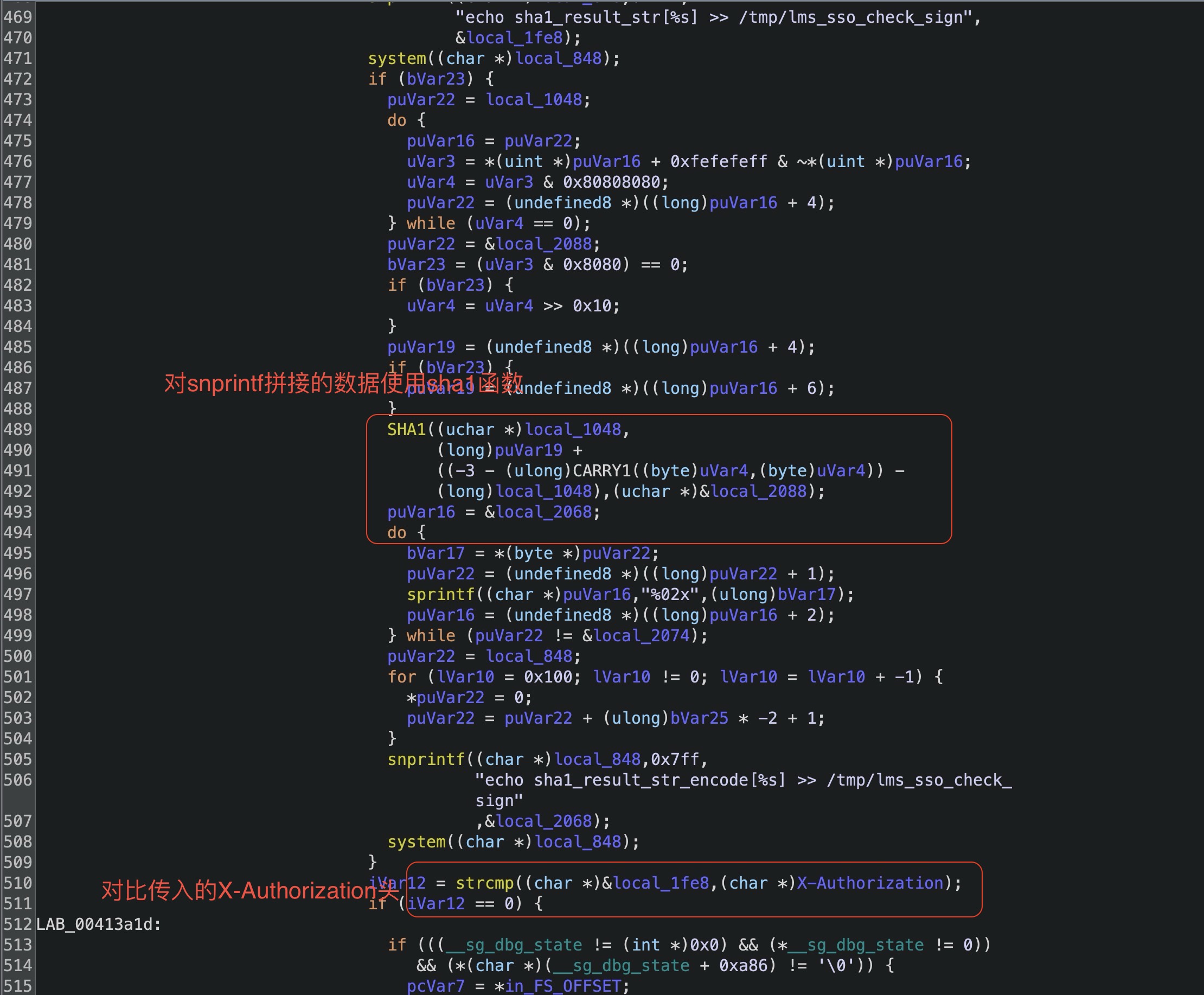The image size is (1204, 995).
Task: Click the red annotation about X-Authorization
Action: (x=249, y=890)
